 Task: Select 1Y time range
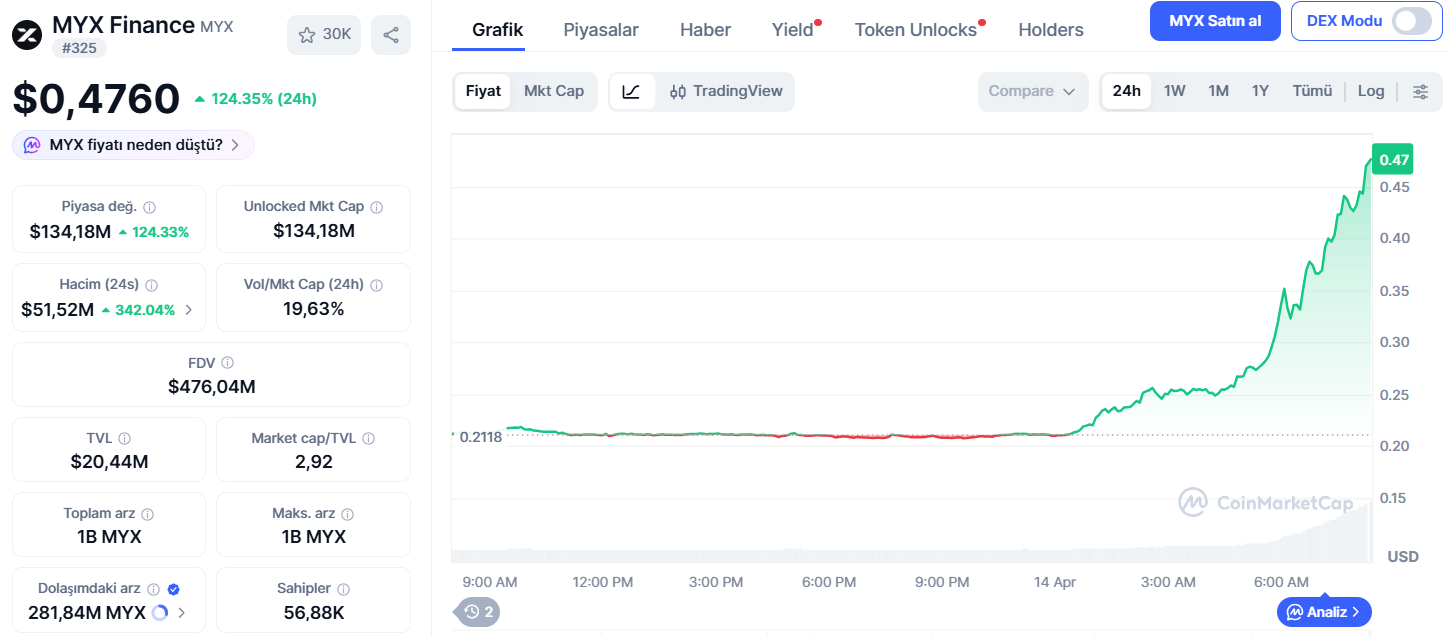pos(1261,91)
